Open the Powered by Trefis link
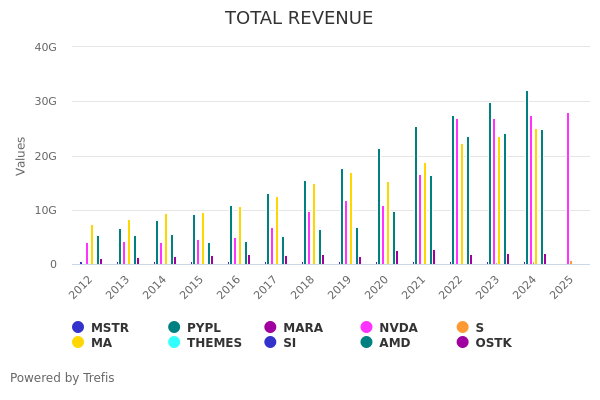600x400 pixels. pos(62,378)
